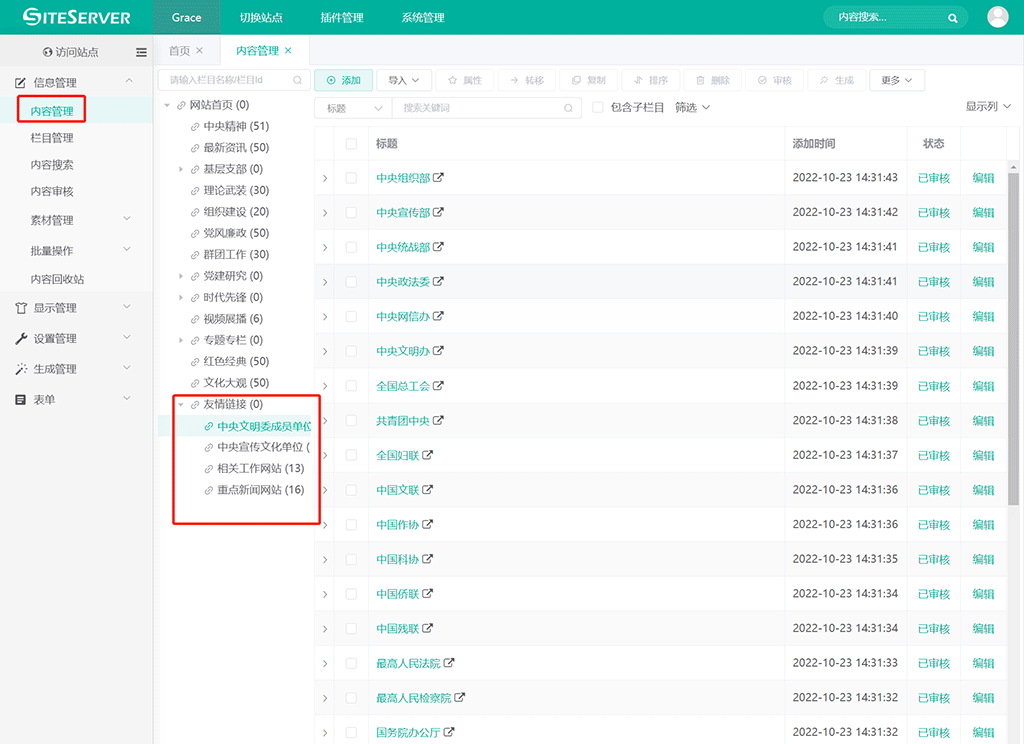
Task: Open 插件管理 in top menu
Action: [343, 18]
